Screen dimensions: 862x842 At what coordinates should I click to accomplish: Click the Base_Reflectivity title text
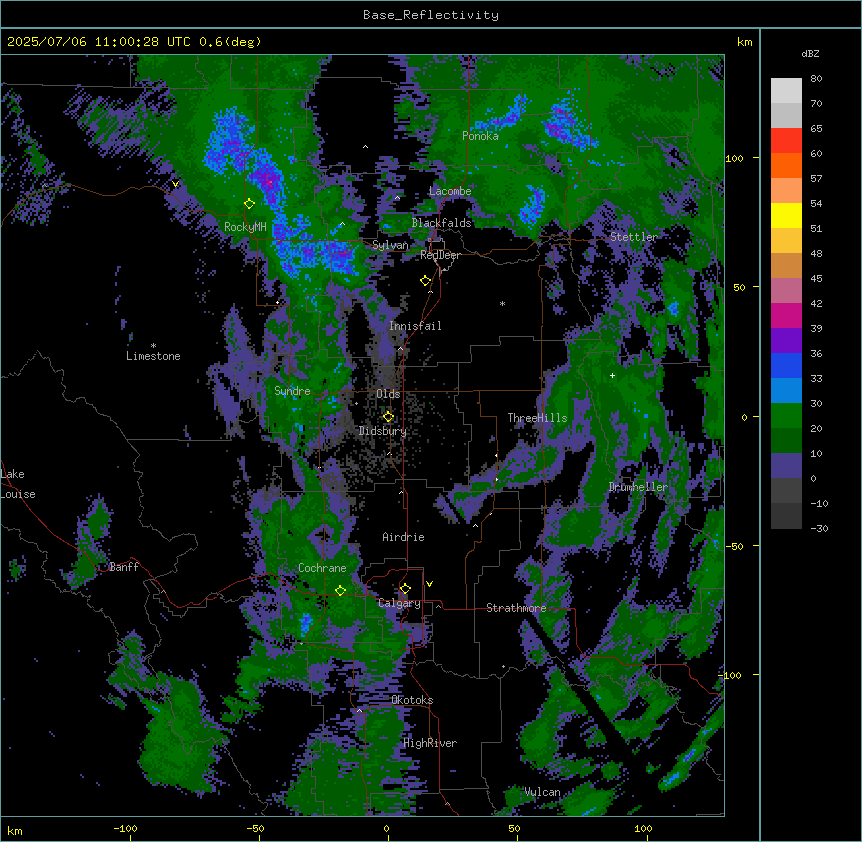click(x=431, y=15)
